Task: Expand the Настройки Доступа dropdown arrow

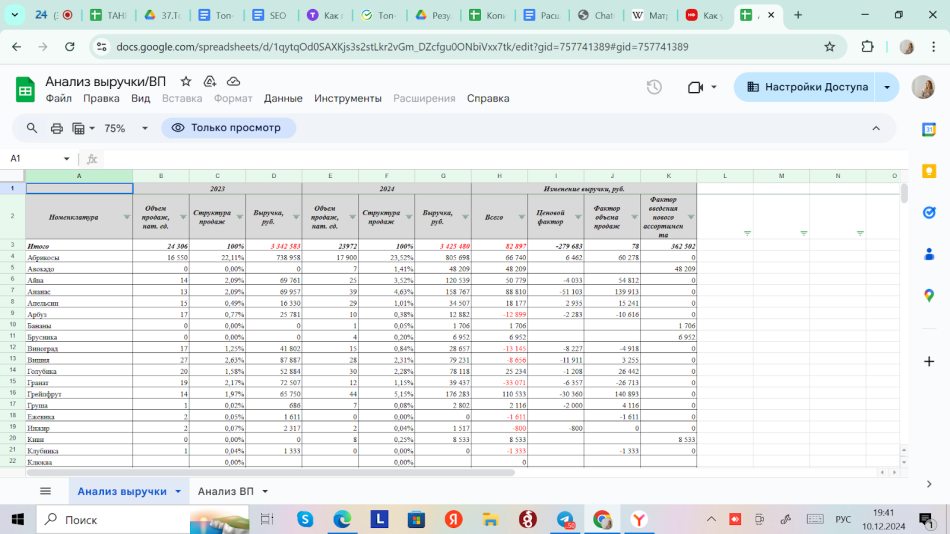Action: 887,87
